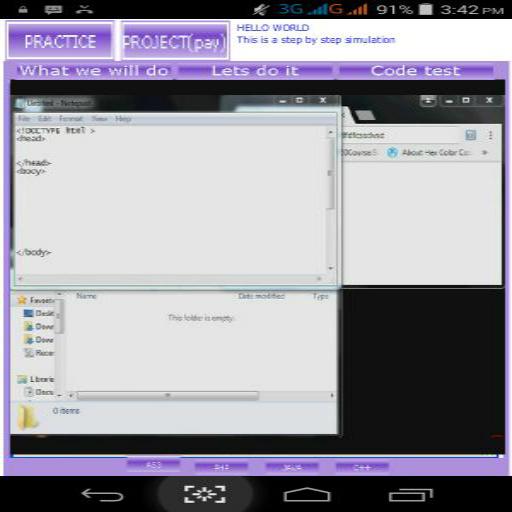This screenshot has width=512, height=512.
Task: Open the recent apps navigation icon
Action: [411, 495]
